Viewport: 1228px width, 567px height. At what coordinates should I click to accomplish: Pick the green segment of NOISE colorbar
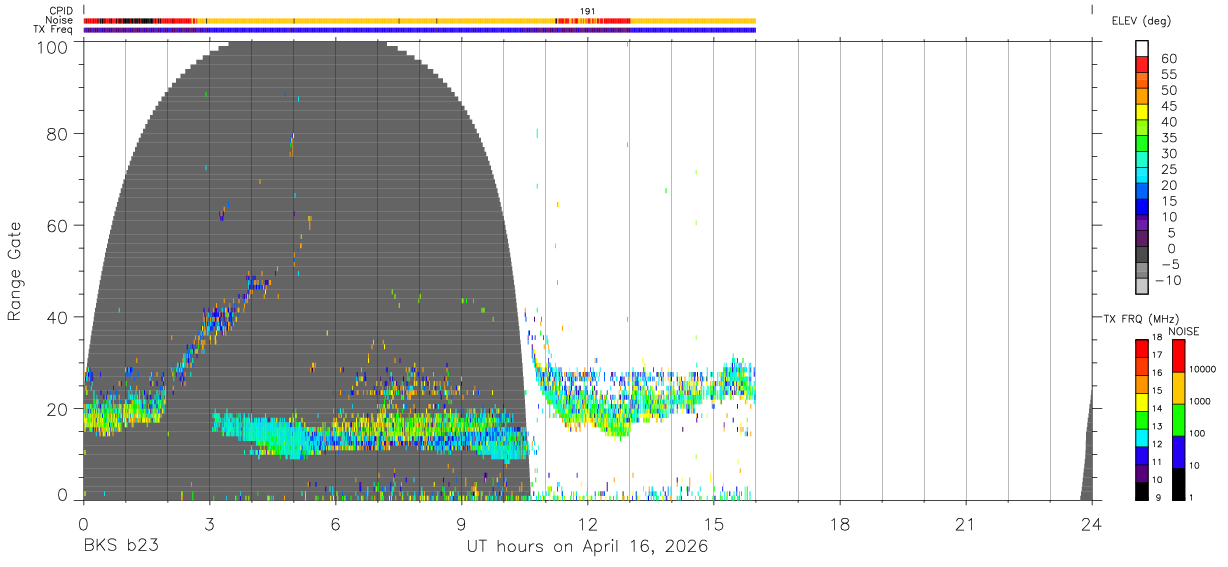click(1179, 420)
